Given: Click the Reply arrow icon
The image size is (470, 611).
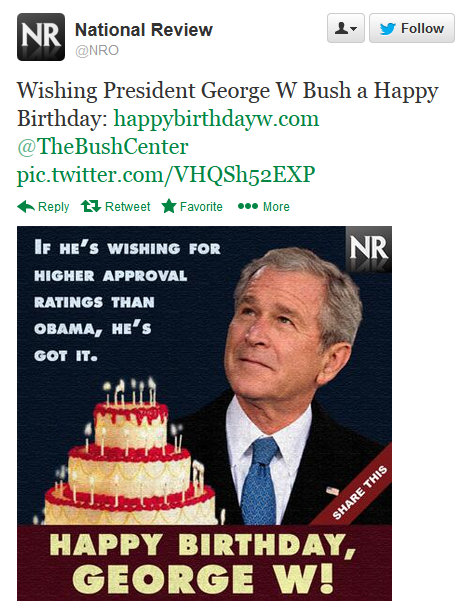Looking at the screenshot, I should click(x=26, y=206).
